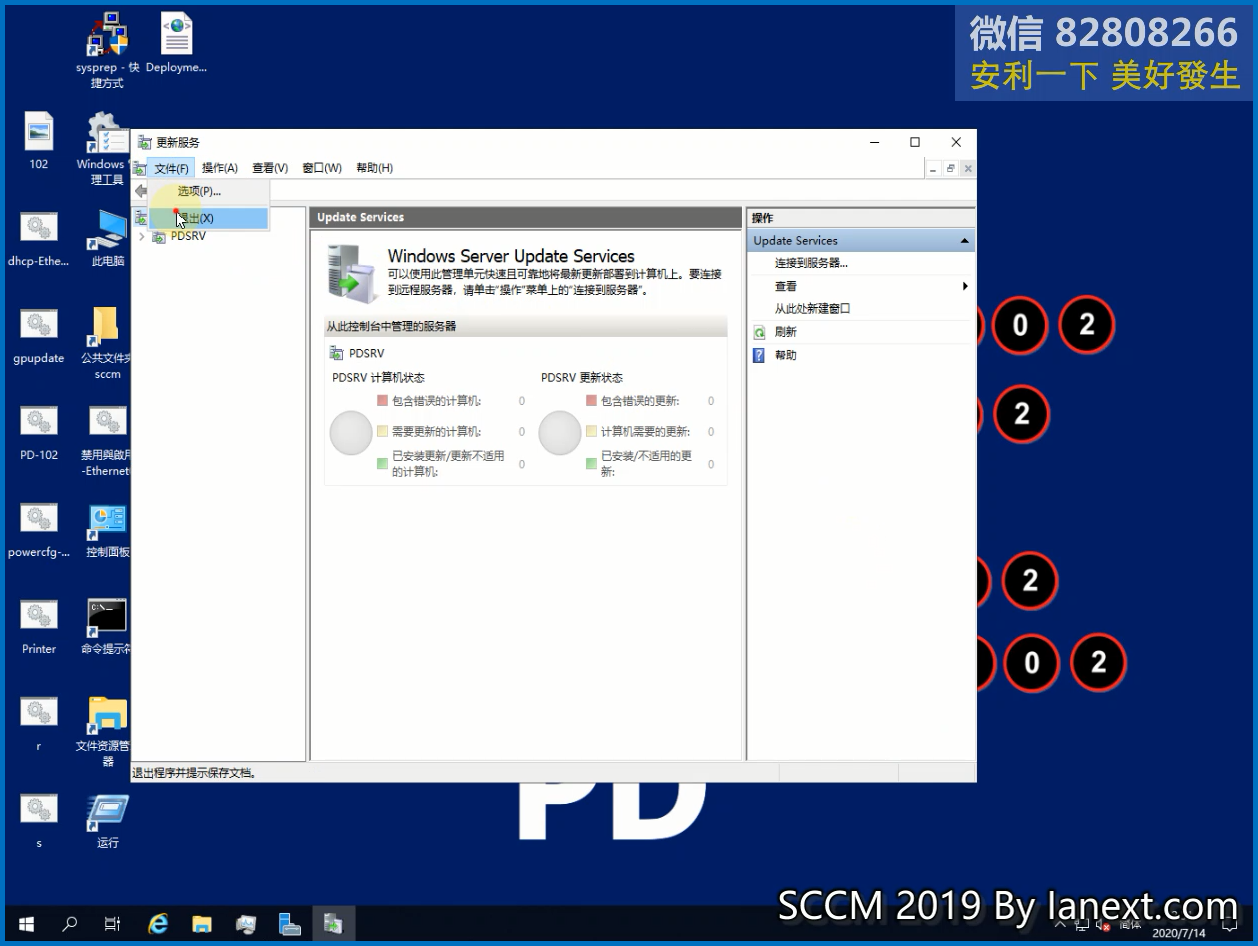Click 连接到服务器... in the actions pane
The width and height of the screenshot is (1258, 946).
pos(811,263)
